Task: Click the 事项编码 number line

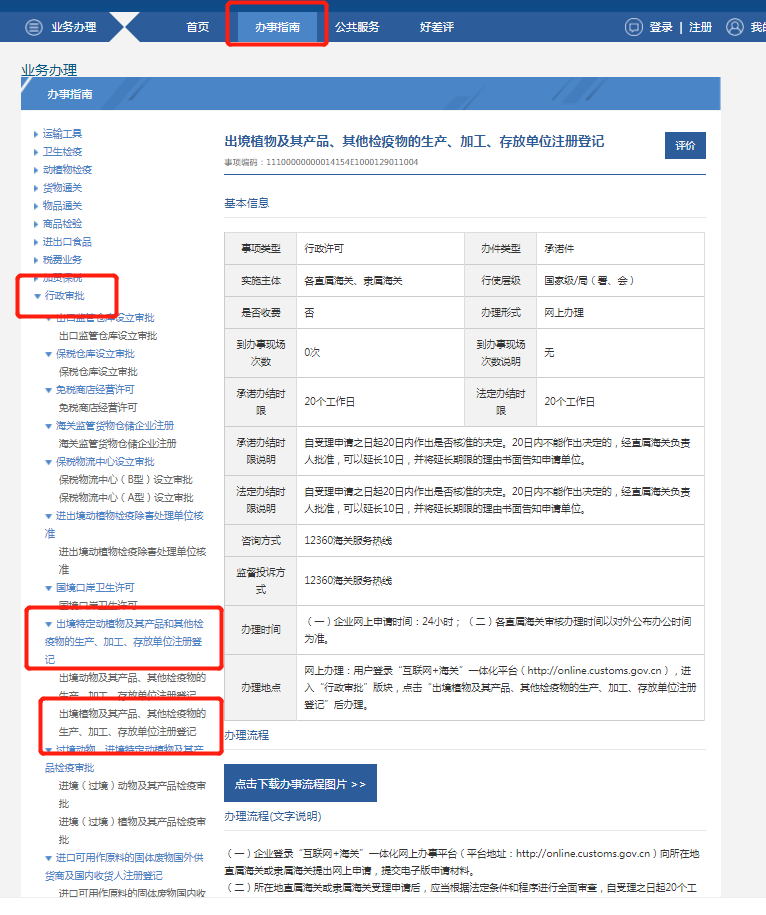Action: point(321,162)
